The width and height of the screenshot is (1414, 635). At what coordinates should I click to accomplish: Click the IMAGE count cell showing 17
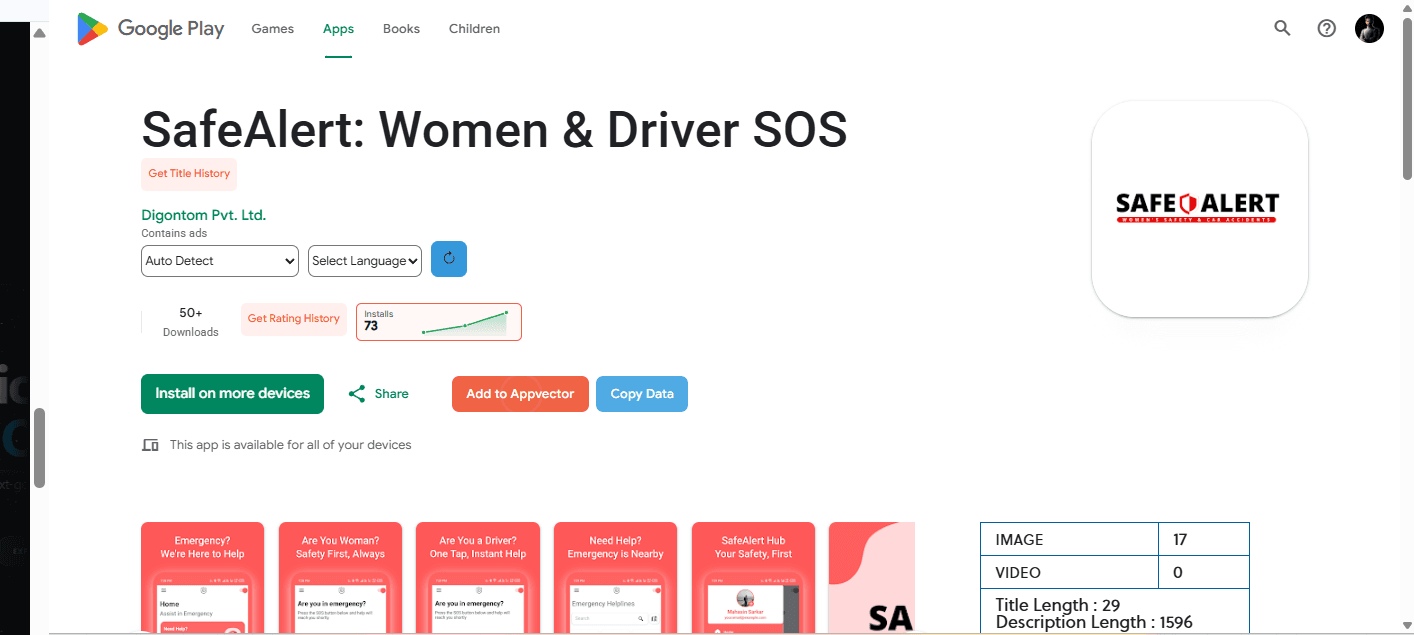[1204, 540]
